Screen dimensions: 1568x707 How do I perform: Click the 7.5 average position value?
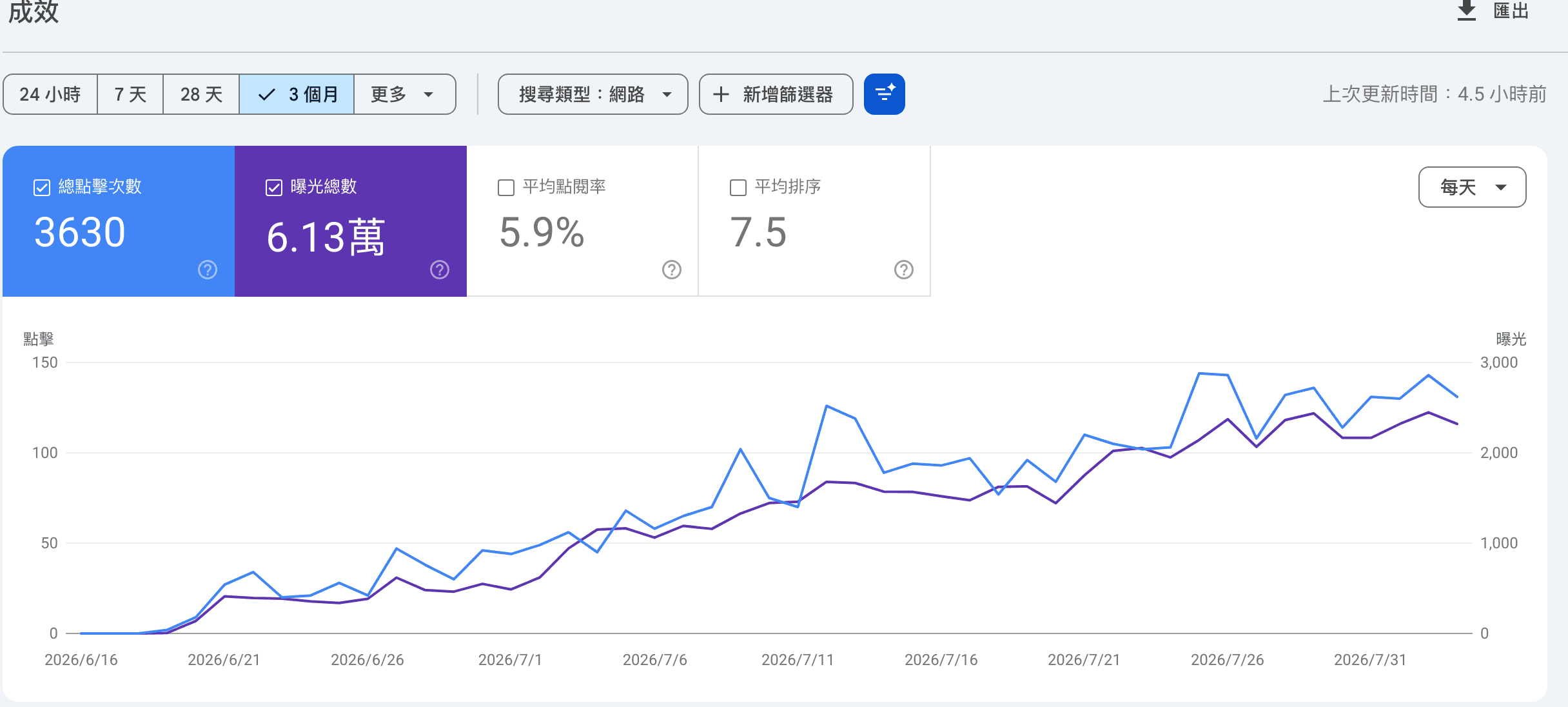758,232
